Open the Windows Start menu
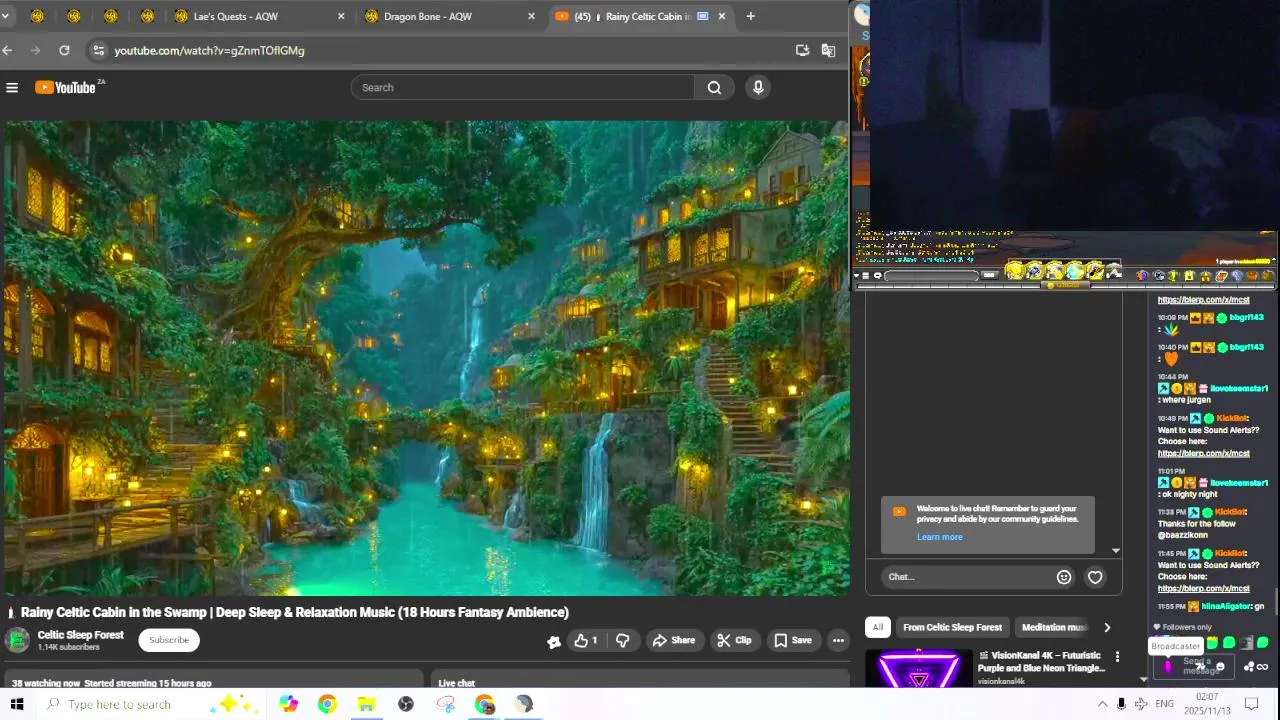This screenshot has width=1280, height=720. pos(17,704)
